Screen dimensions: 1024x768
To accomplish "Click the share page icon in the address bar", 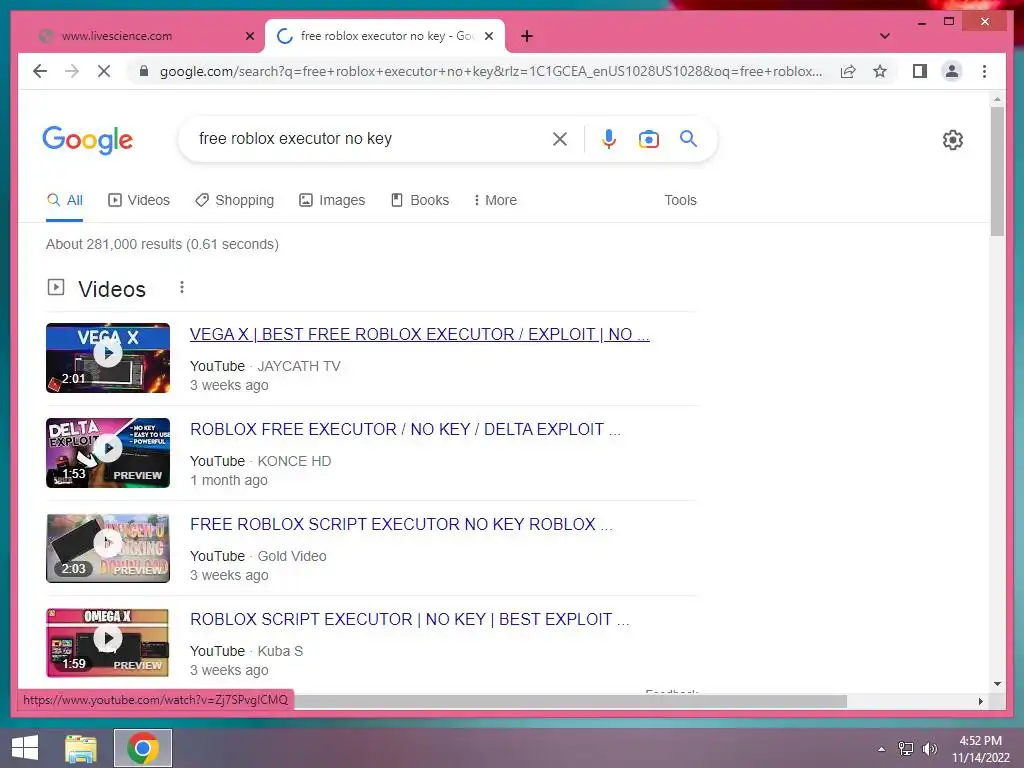I will 848,71.
